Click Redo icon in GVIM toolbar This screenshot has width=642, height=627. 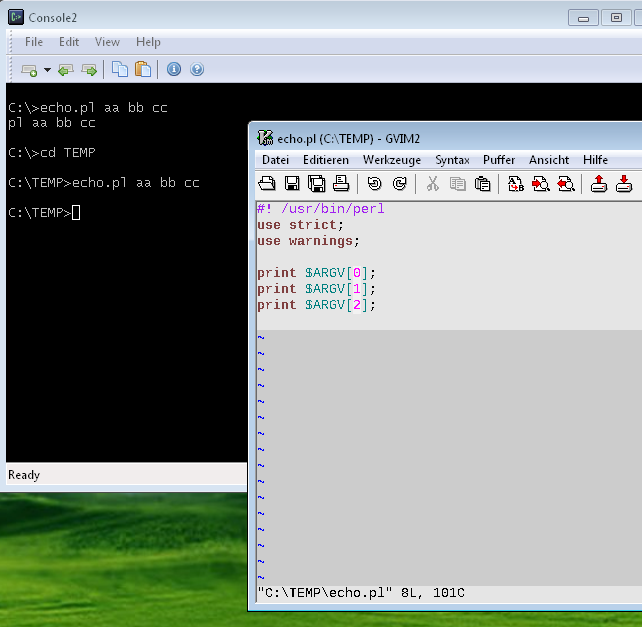400,183
